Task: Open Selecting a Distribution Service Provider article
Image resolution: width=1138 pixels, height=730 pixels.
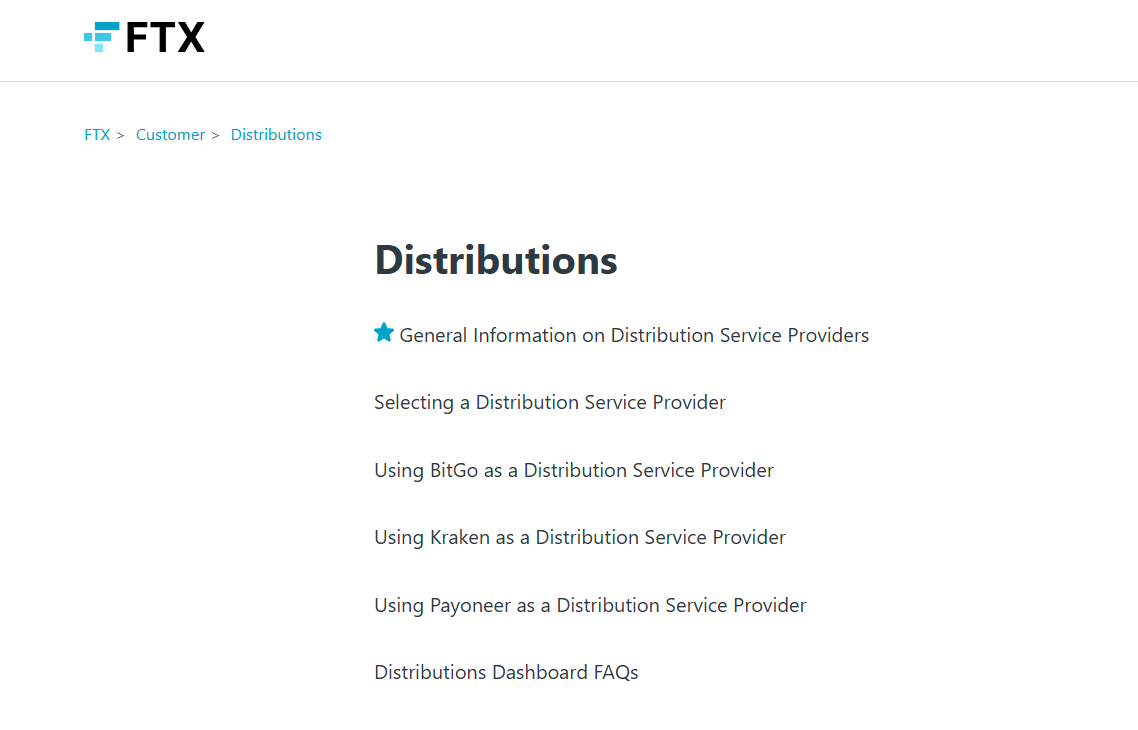Action: pyautogui.click(x=550, y=403)
